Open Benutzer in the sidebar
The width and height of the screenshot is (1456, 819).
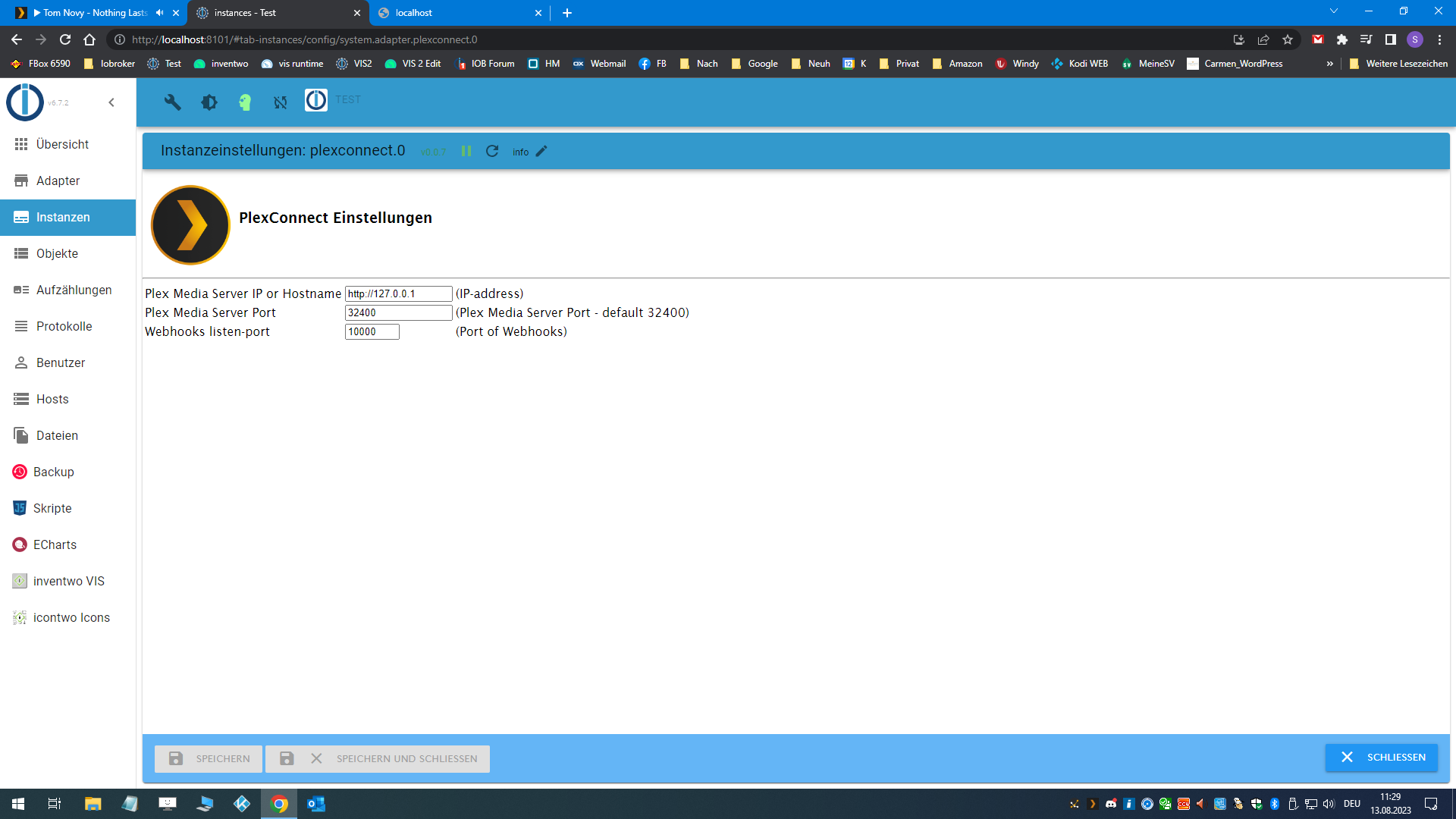tap(68, 362)
